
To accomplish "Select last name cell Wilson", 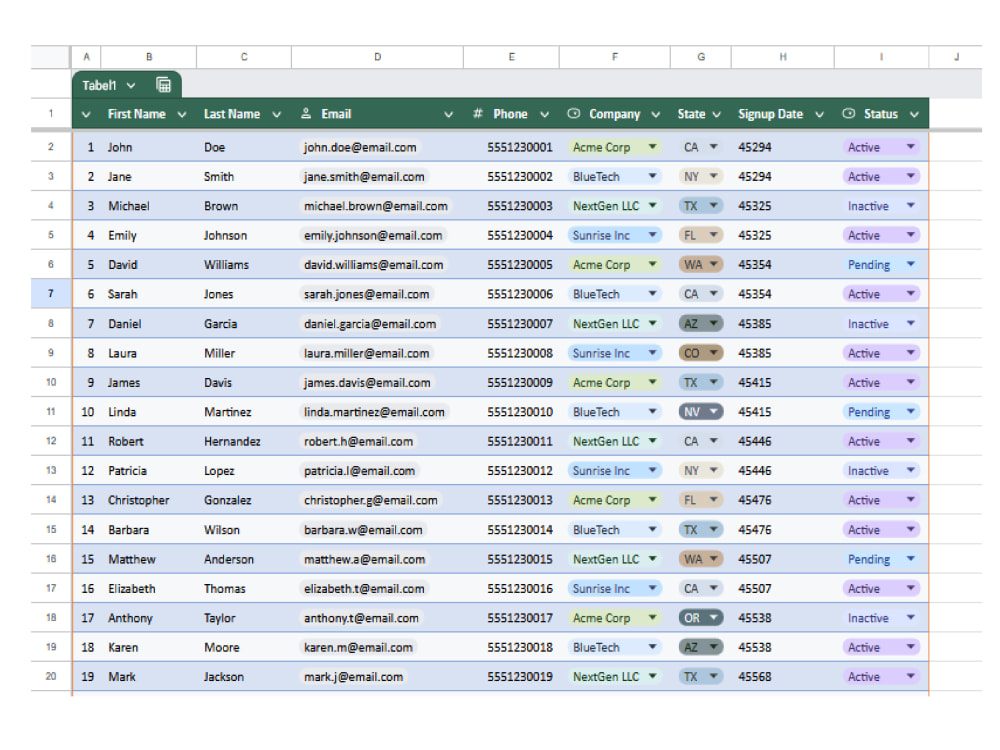I will coord(244,530).
